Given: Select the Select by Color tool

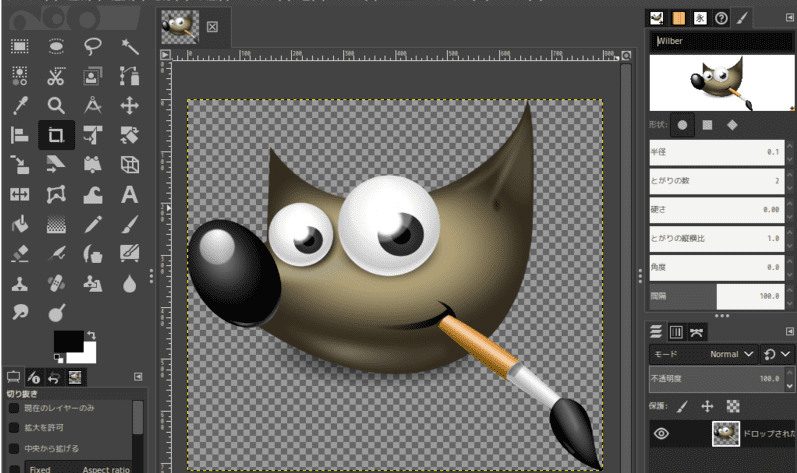Looking at the screenshot, I should pyautogui.click(x=20, y=76).
